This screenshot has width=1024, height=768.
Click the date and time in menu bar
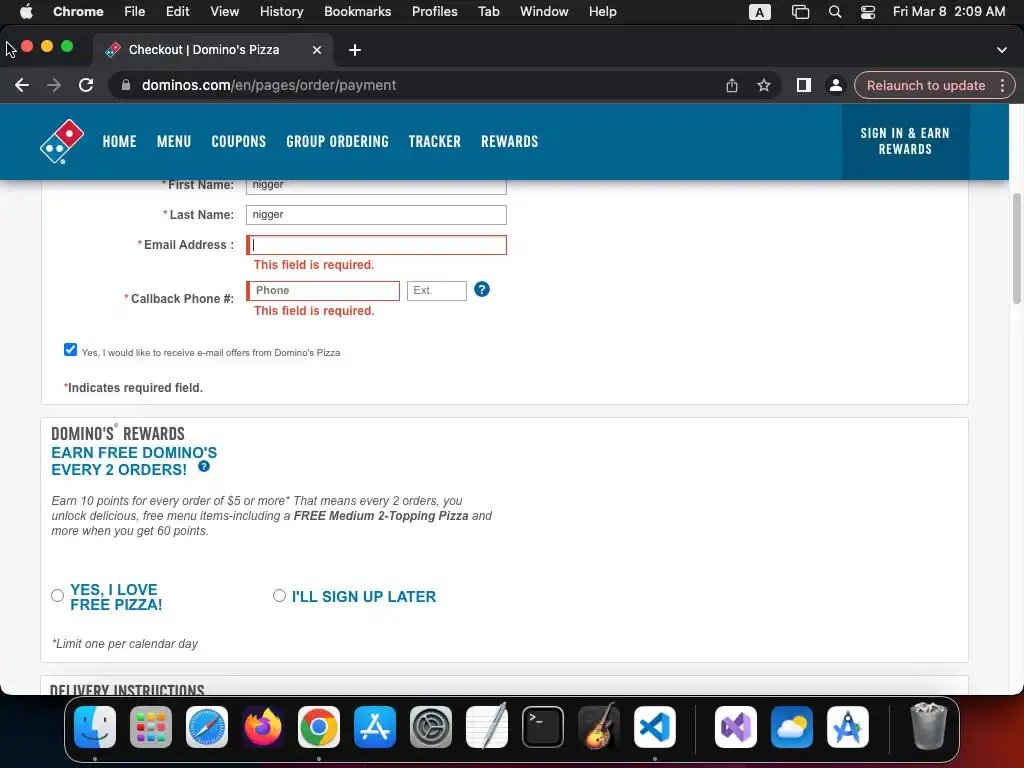click(x=949, y=12)
